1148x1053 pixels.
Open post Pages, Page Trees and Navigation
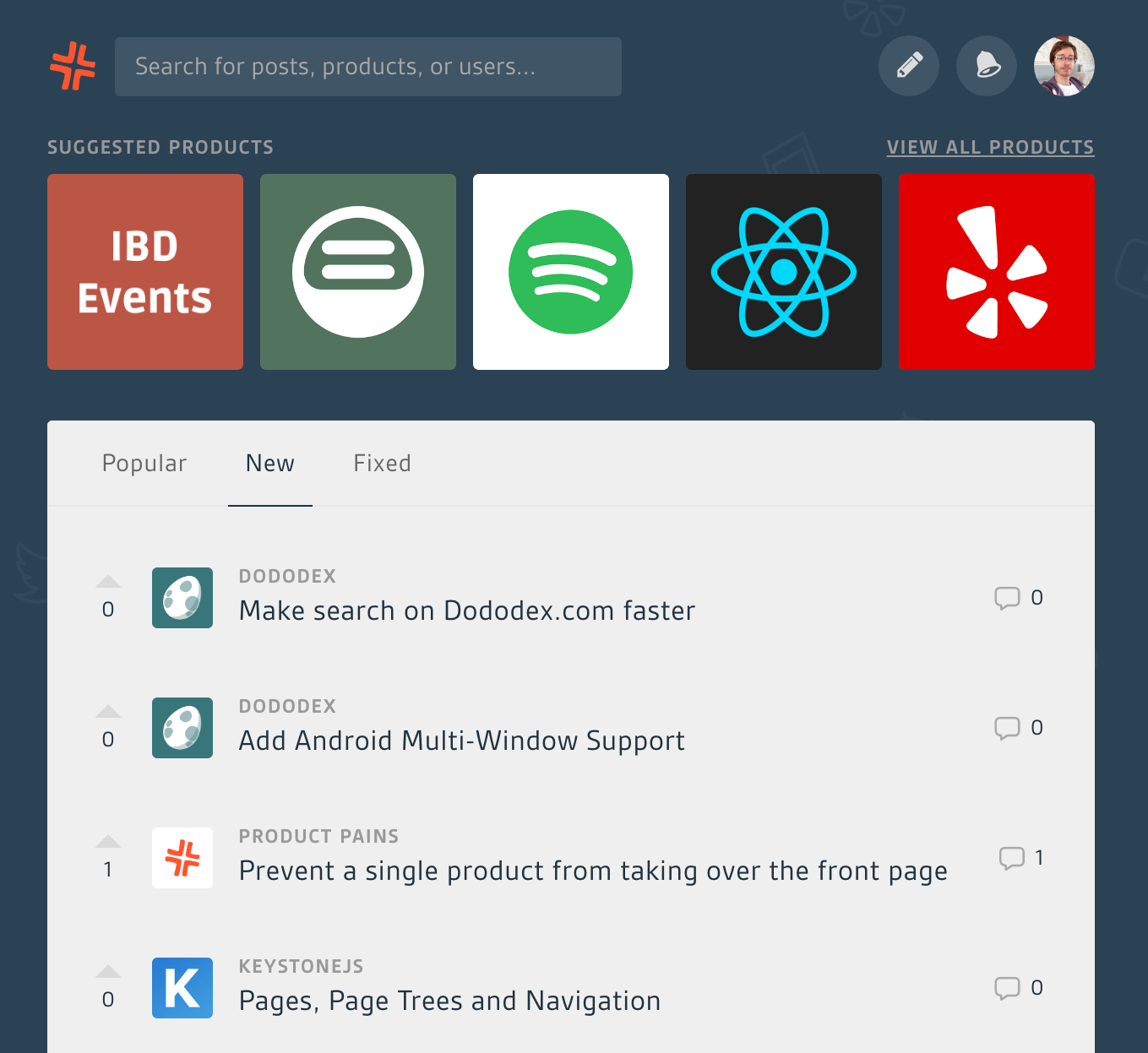449,1001
